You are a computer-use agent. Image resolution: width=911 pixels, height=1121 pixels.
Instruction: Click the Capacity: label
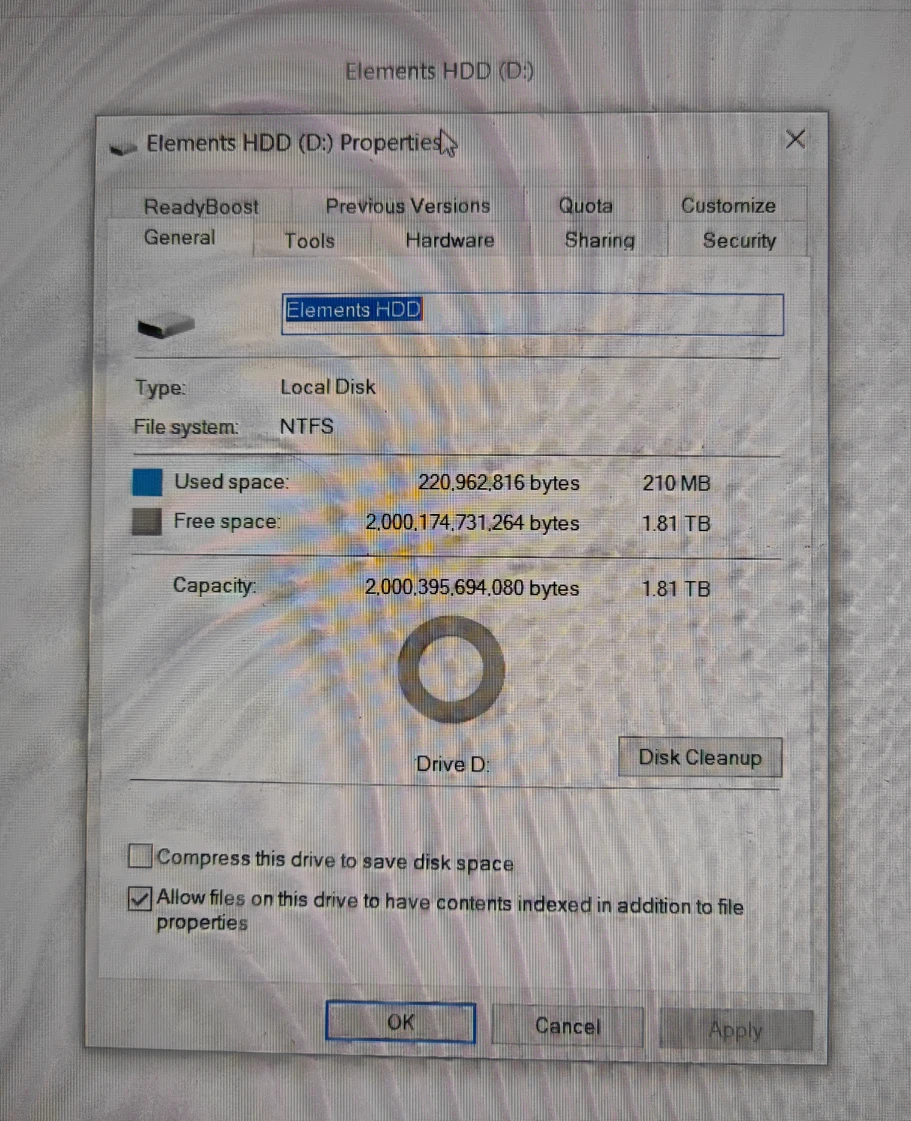214,586
